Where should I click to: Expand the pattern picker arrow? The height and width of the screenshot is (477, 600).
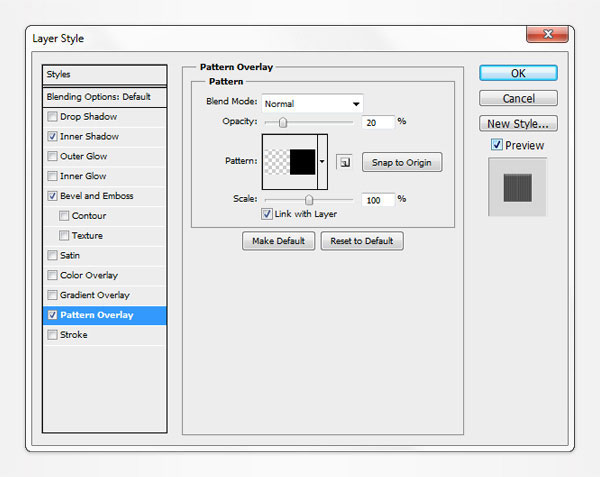click(x=323, y=161)
